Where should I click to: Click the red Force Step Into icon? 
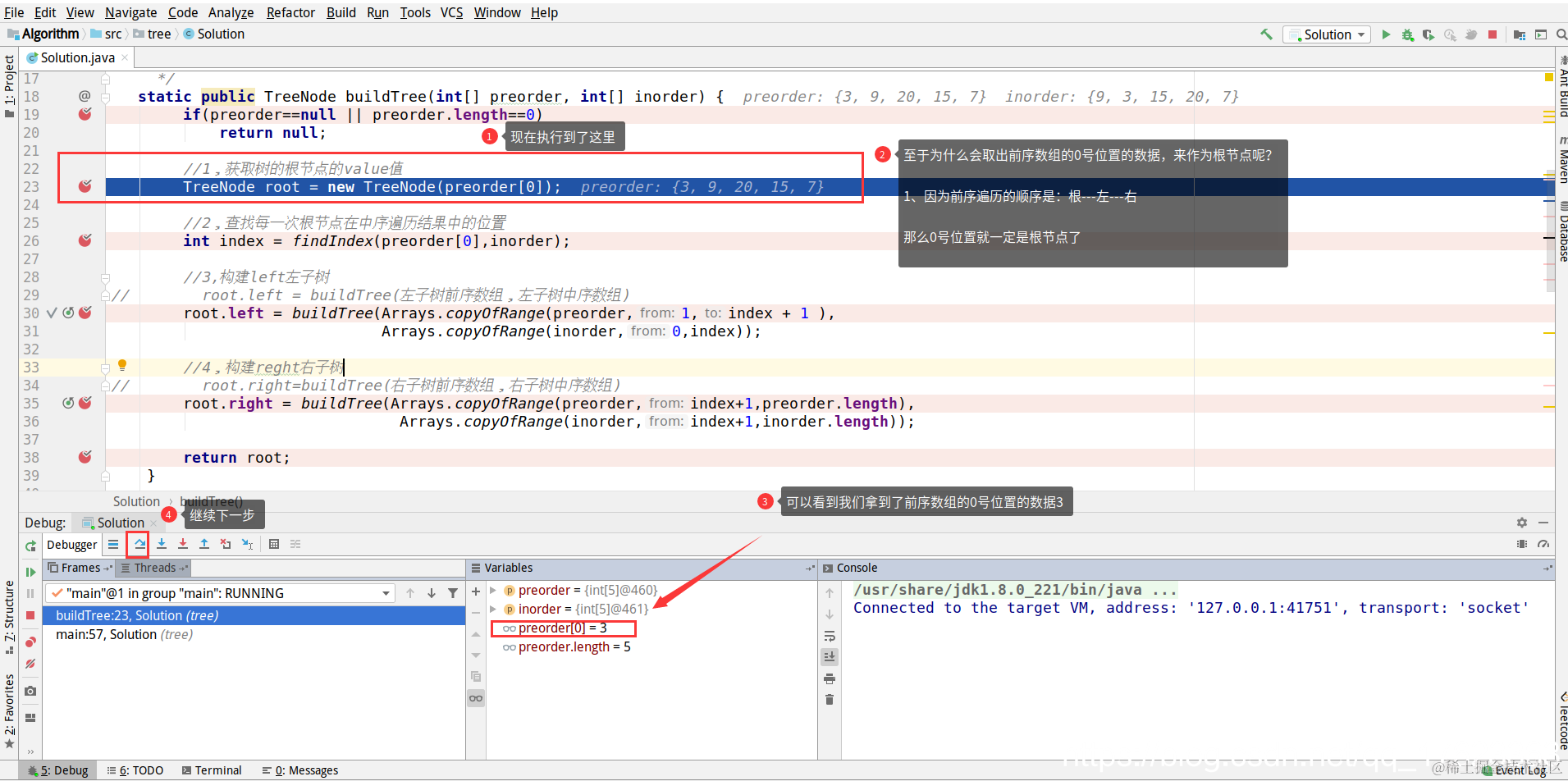click(183, 544)
